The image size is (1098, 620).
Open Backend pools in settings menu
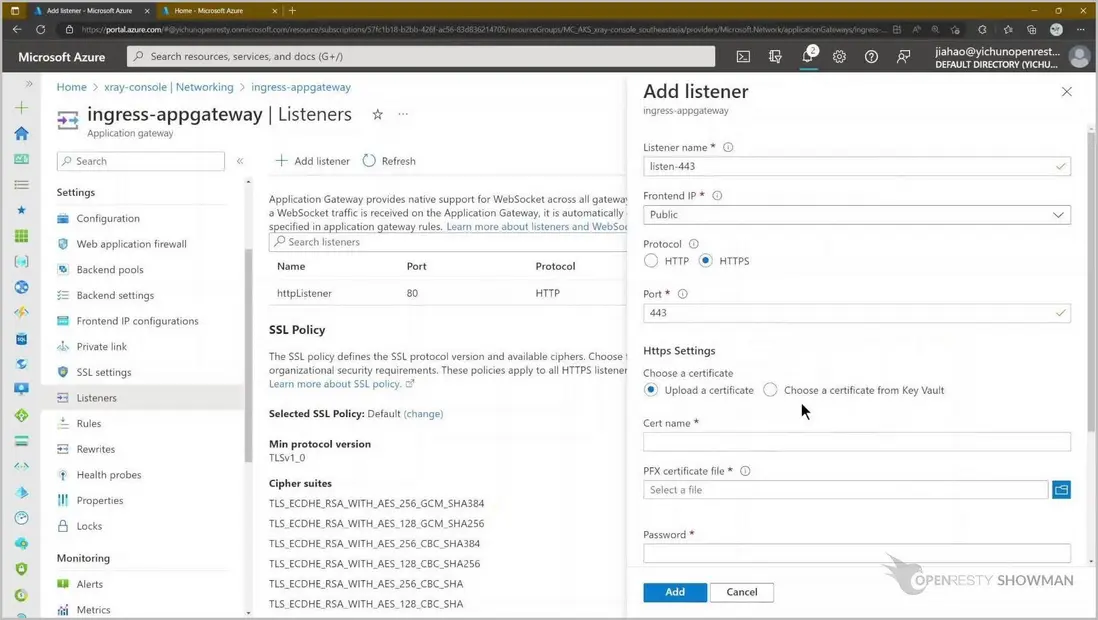[110, 270]
